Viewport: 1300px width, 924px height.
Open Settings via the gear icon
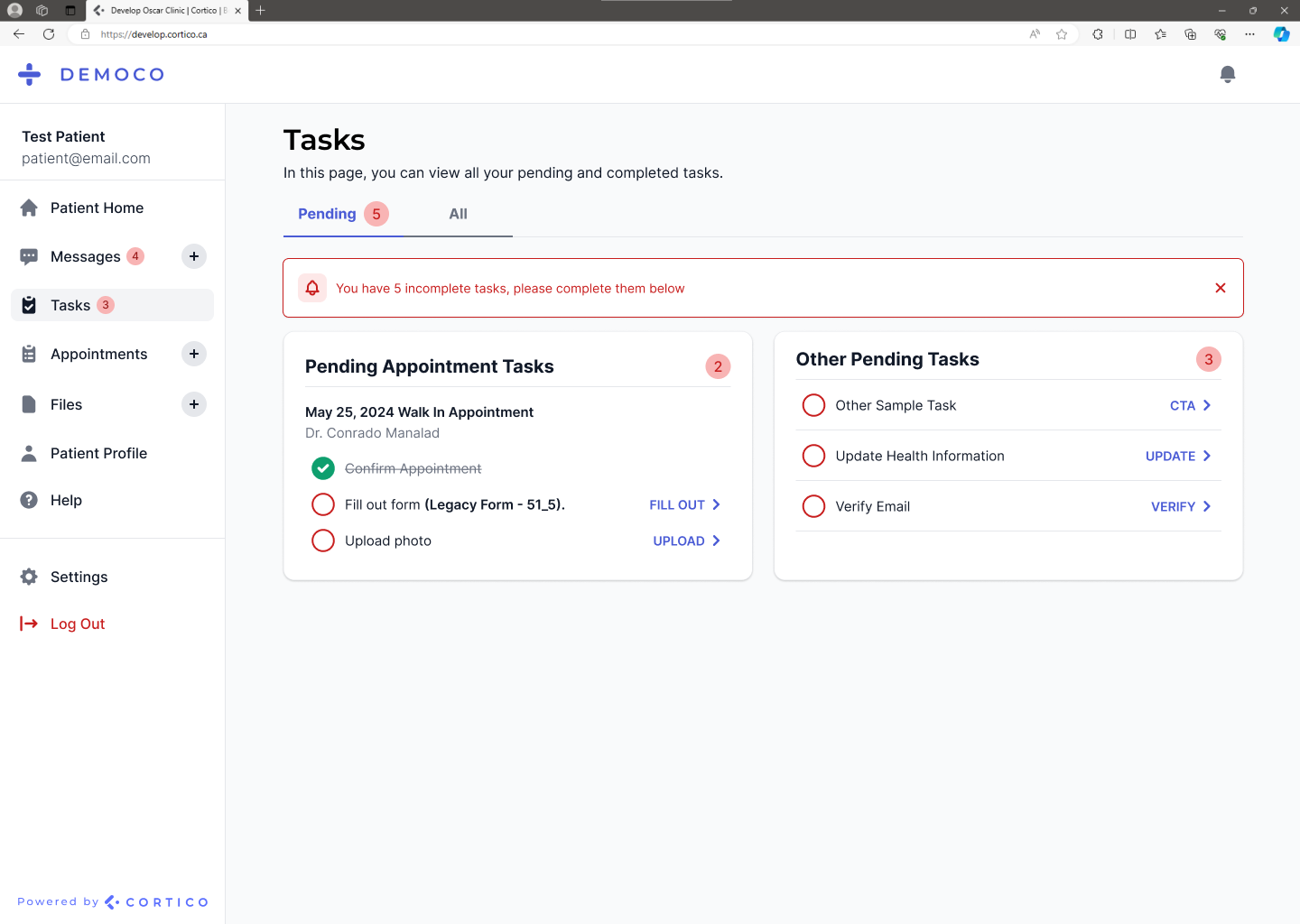(x=29, y=577)
